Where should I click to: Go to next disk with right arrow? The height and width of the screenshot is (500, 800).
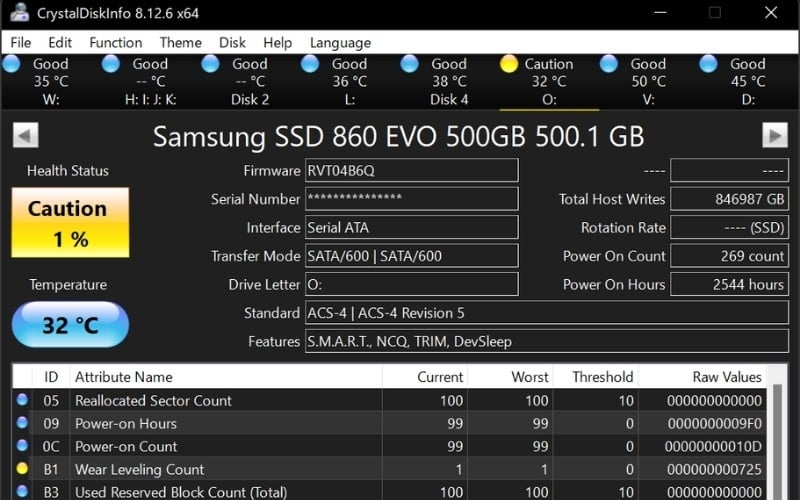774,136
